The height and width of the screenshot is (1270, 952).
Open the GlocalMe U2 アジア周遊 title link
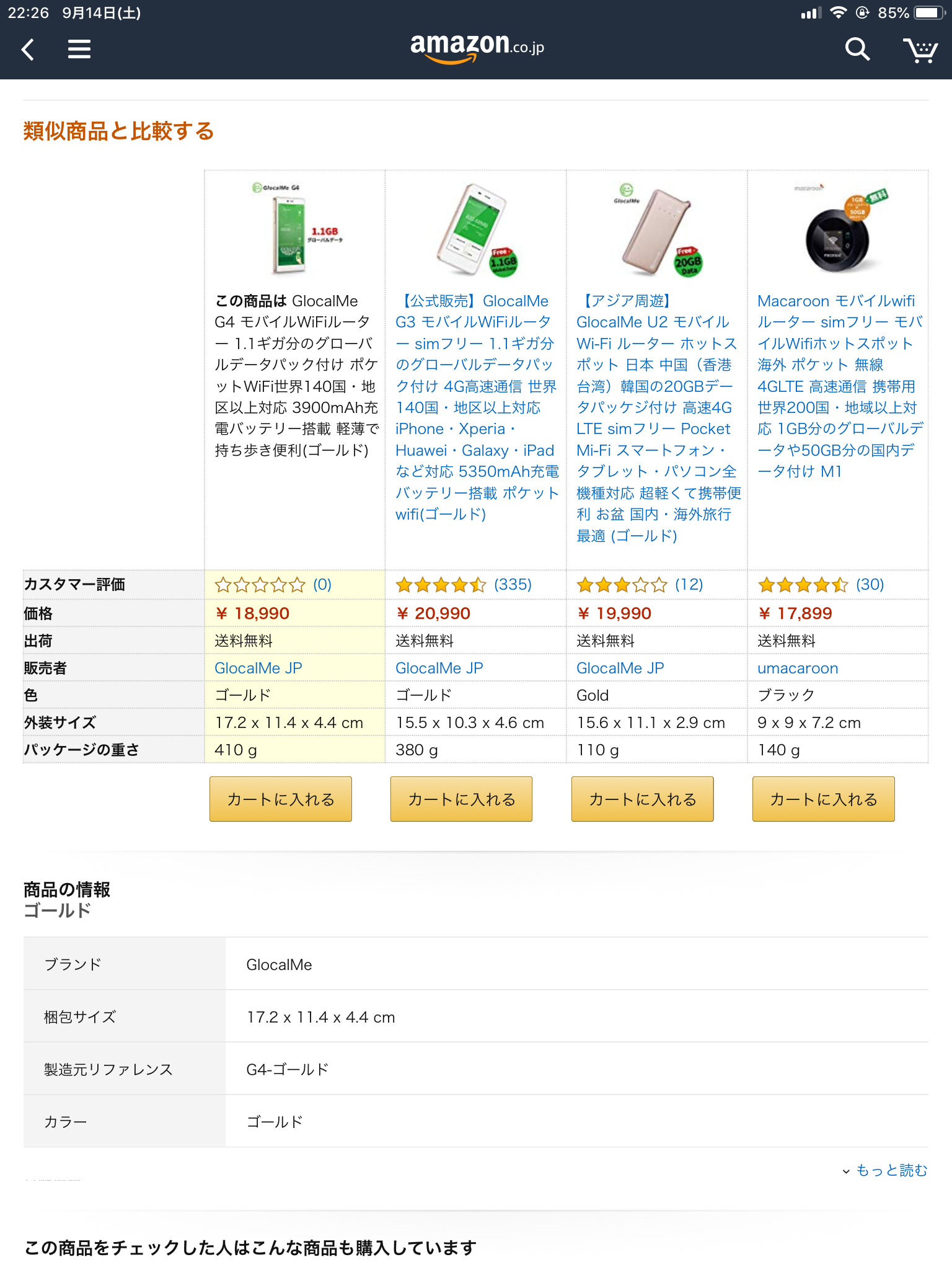[657, 418]
